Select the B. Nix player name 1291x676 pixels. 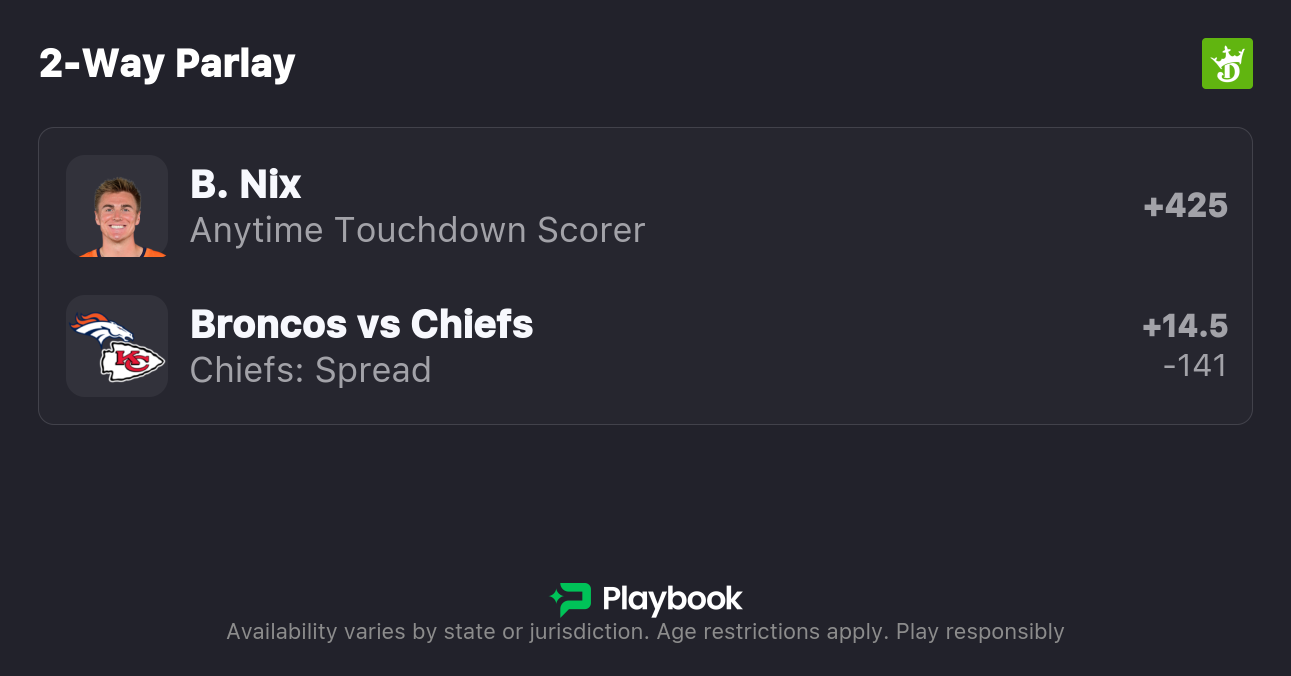(246, 184)
